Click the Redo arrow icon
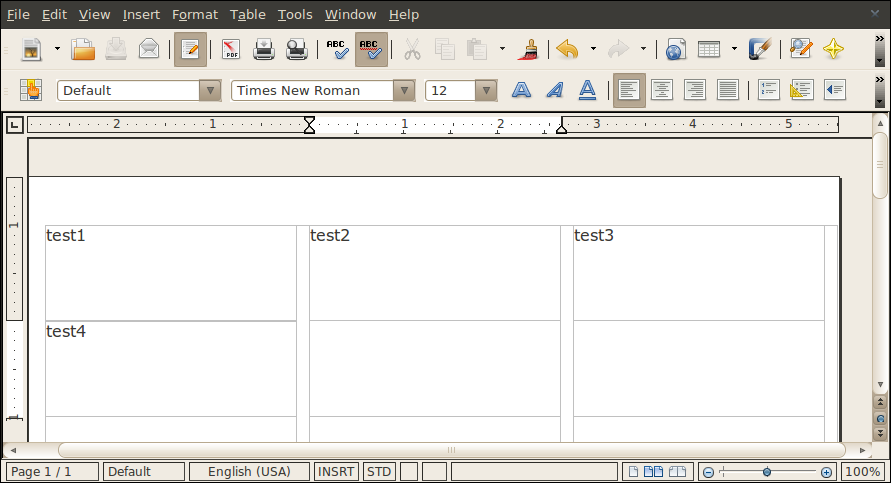The width and height of the screenshot is (891, 483). tap(618, 49)
